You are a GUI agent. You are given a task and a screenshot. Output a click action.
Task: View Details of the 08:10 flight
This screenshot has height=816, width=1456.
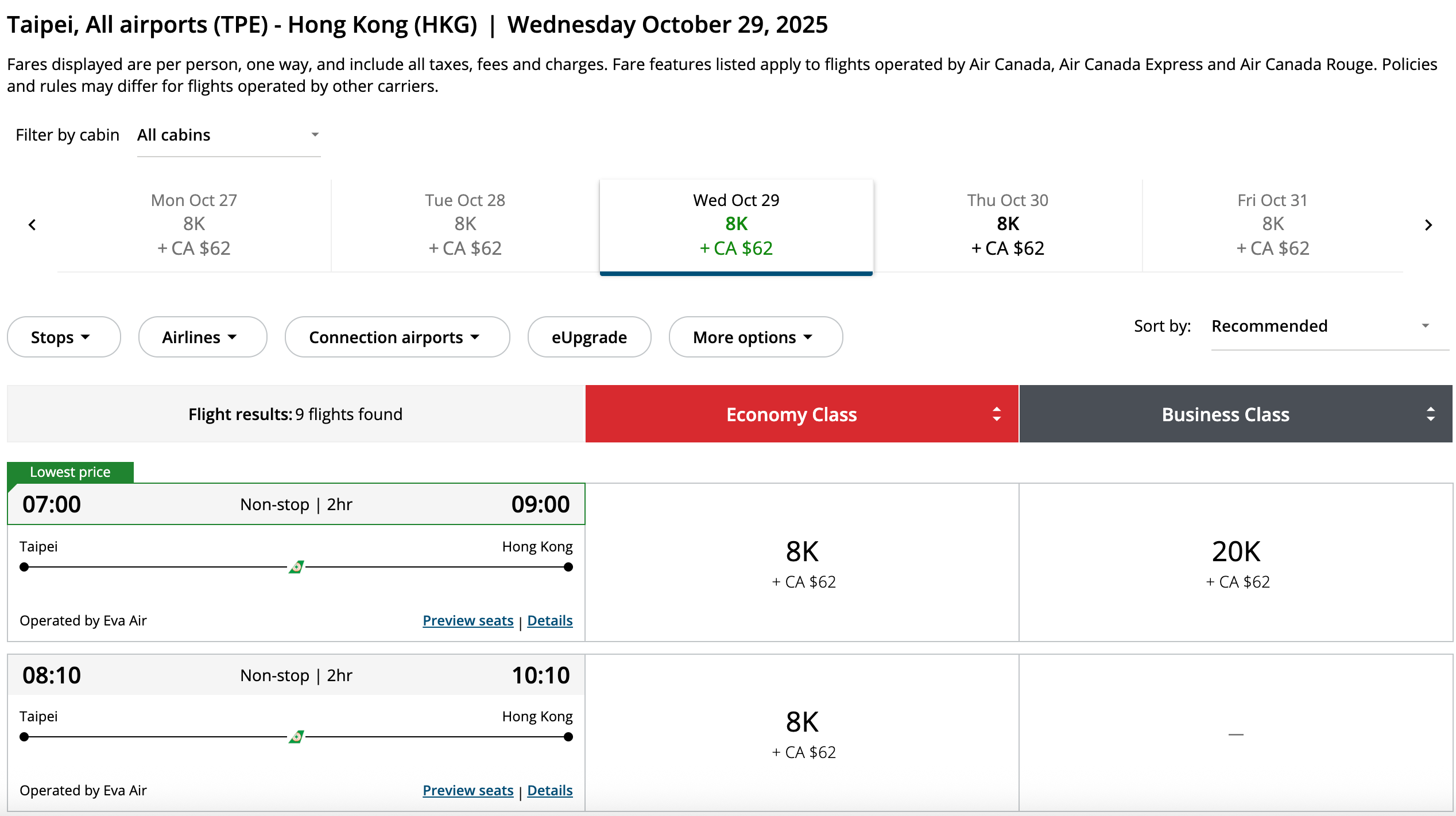[549, 790]
